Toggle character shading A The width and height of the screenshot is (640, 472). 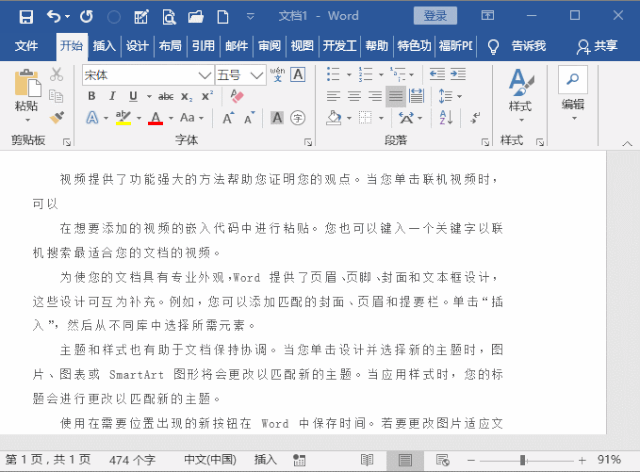[277, 118]
